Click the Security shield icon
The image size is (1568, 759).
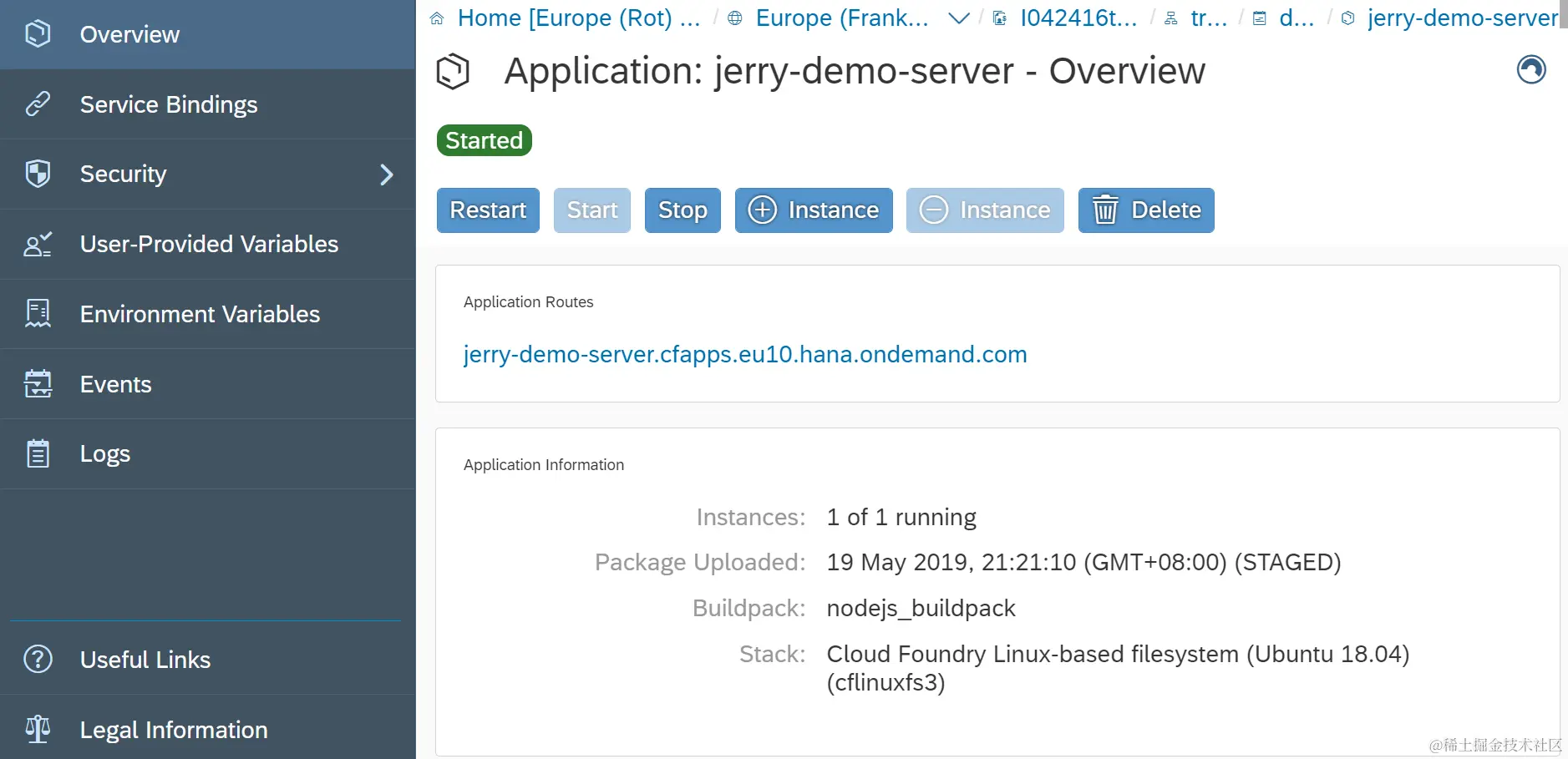[x=37, y=174]
